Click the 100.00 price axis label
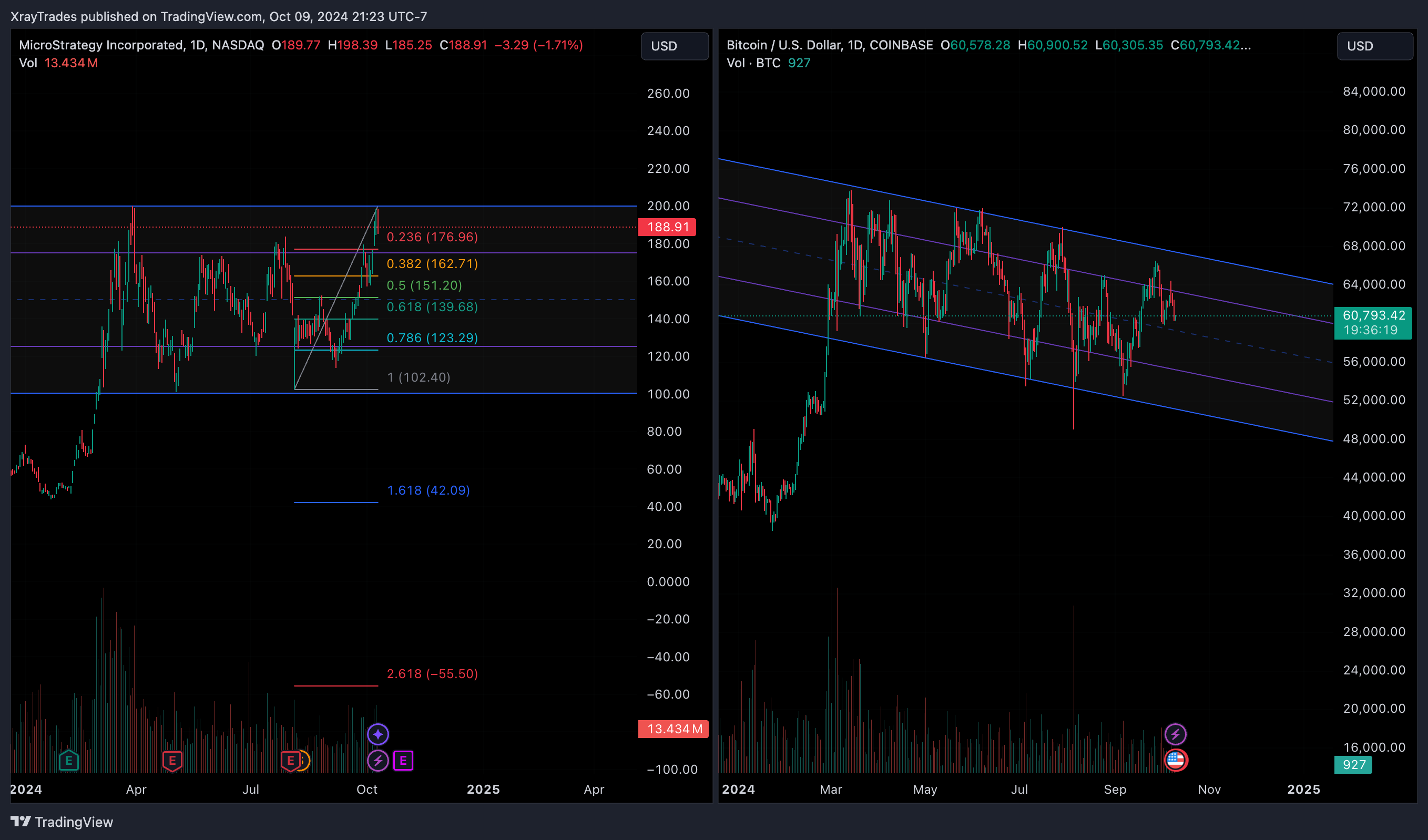This screenshot has width=1428, height=840. point(668,394)
